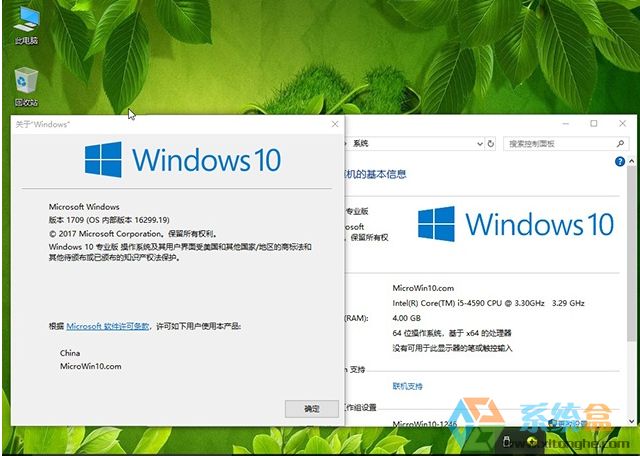Close the About Windows dialog
Viewport: 640px width, 456px height.
pyautogui.click(x=335, y=124)
